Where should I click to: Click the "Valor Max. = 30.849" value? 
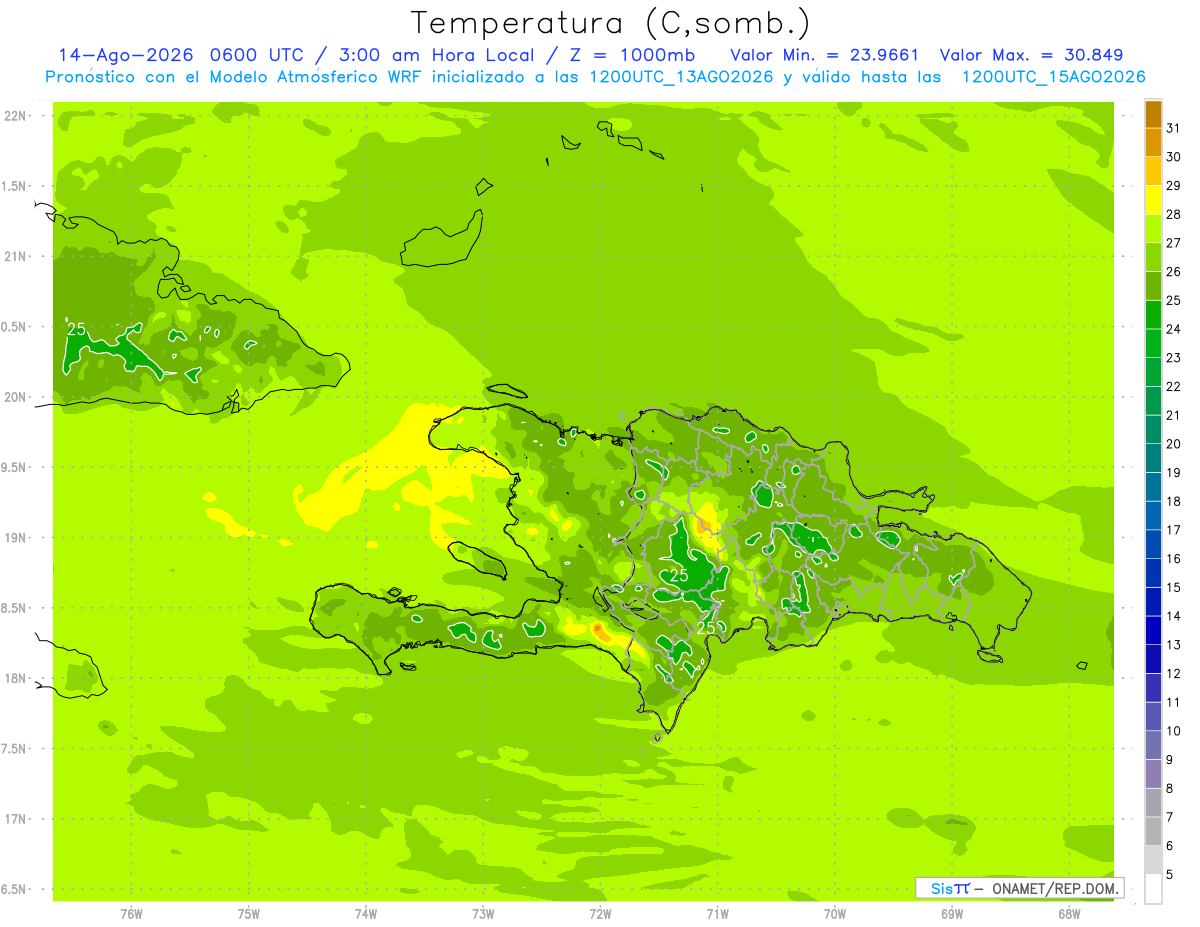click(1033, 55)
